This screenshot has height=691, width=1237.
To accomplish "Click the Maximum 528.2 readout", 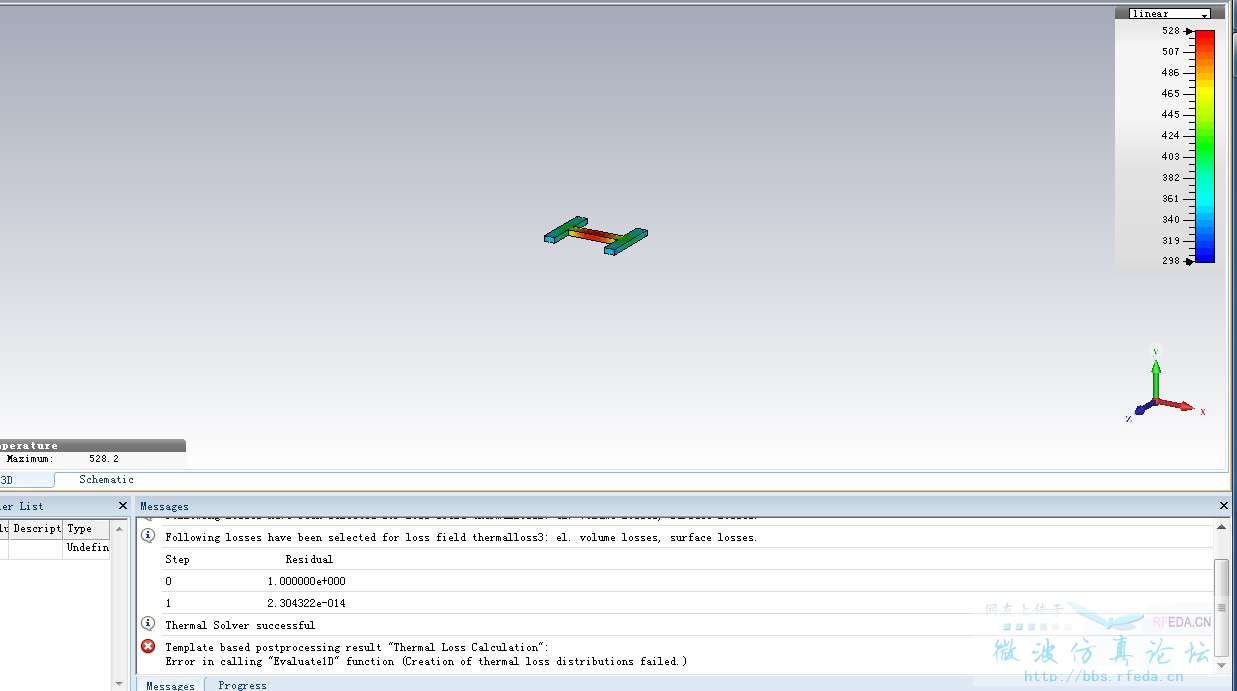I will pos(62,459).
